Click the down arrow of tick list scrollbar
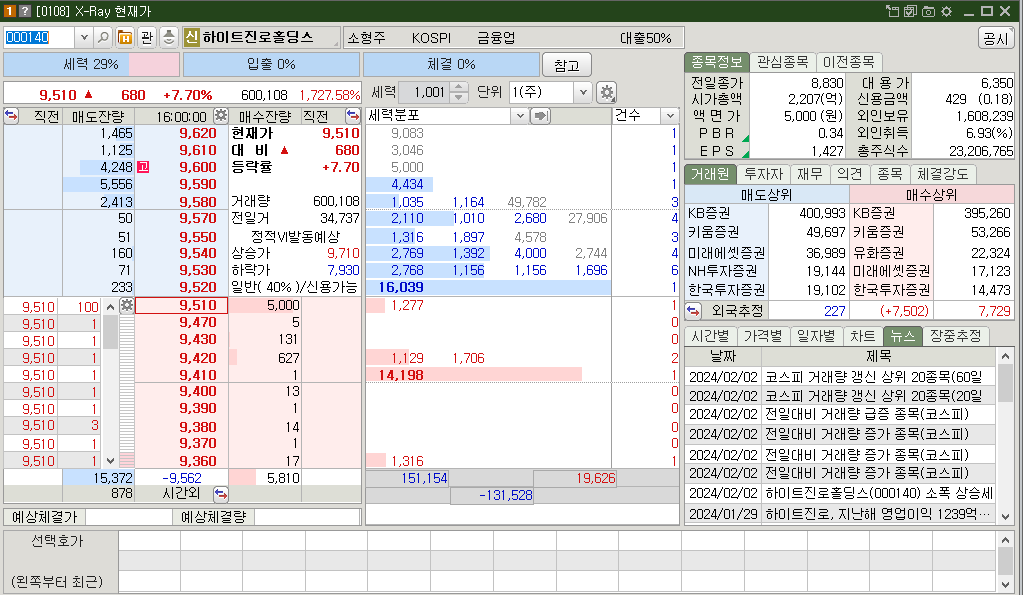 (110, 461)
